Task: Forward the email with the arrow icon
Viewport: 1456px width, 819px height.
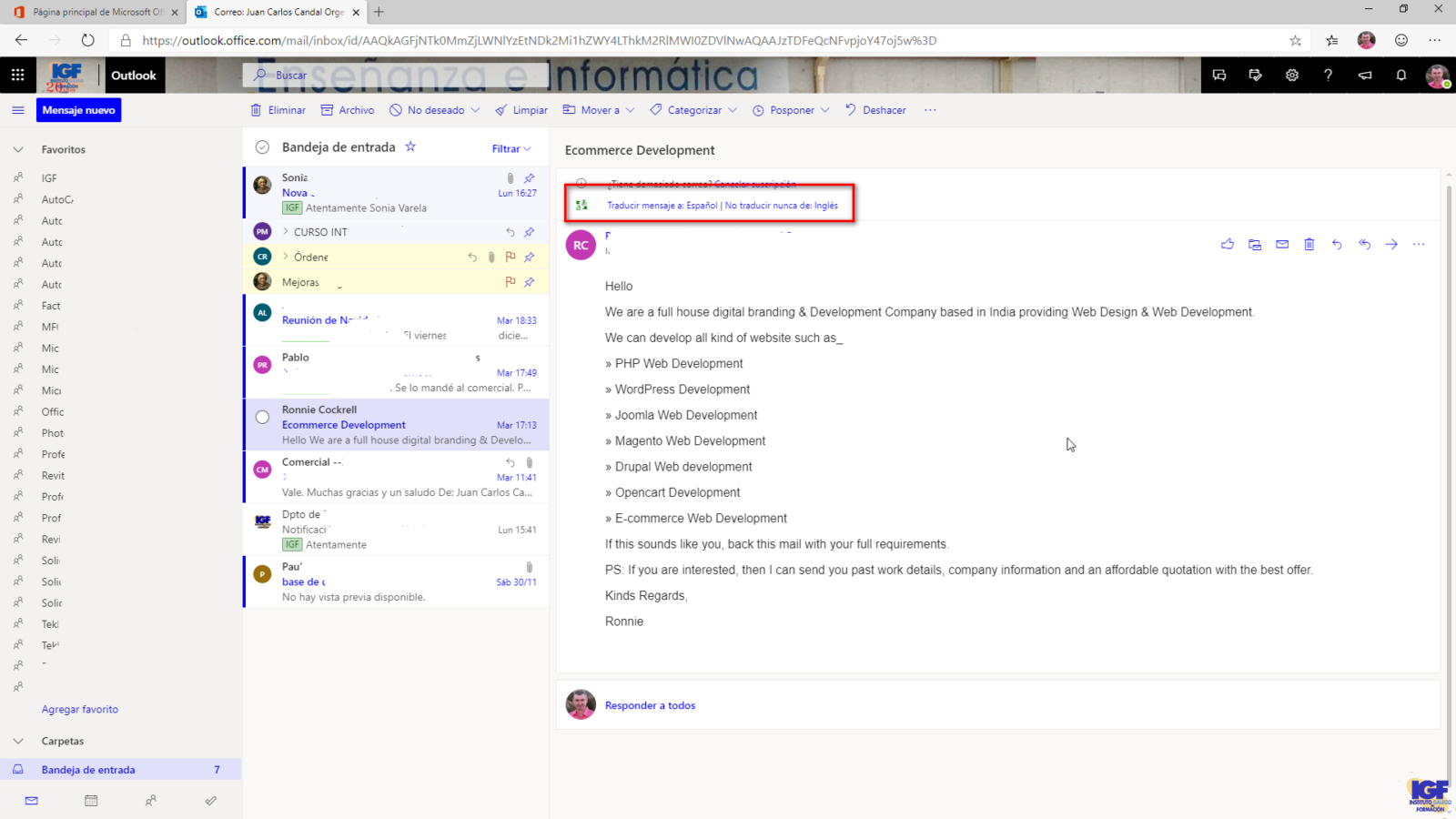Action: (1391, 244)
